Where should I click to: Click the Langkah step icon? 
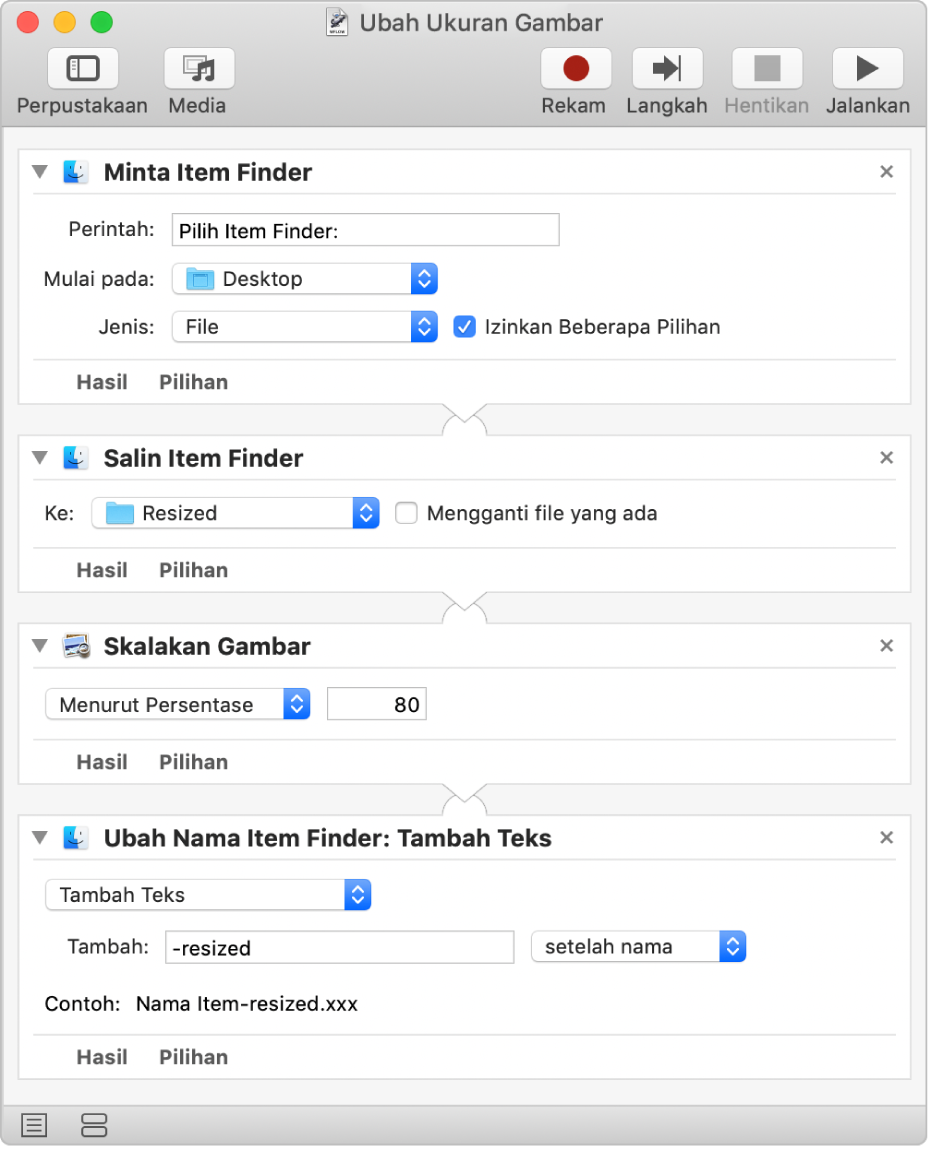[667, 69]
